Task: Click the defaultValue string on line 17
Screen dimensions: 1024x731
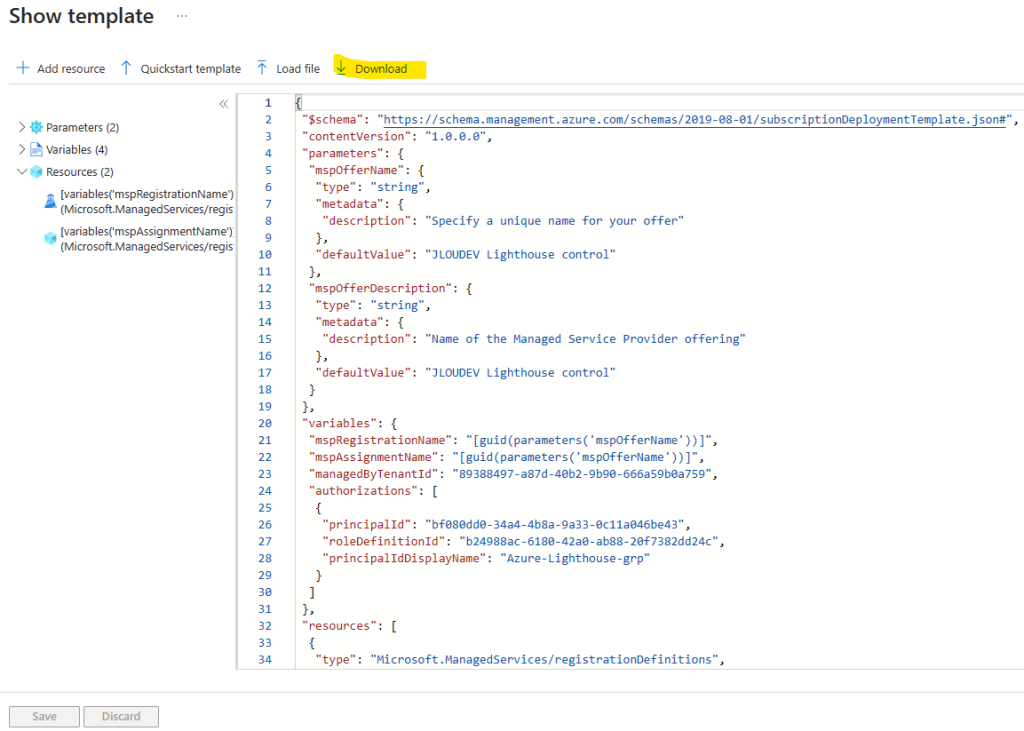Action: click(x=520, y=373)
